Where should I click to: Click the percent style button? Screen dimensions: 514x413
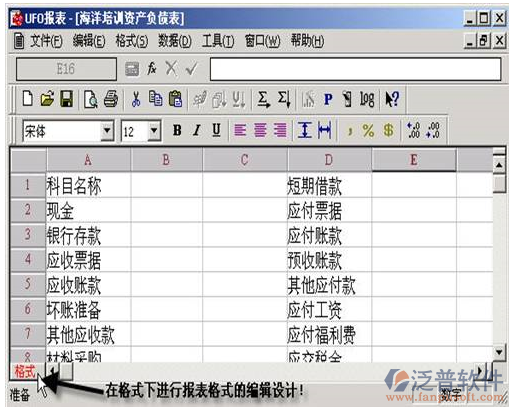368,130
